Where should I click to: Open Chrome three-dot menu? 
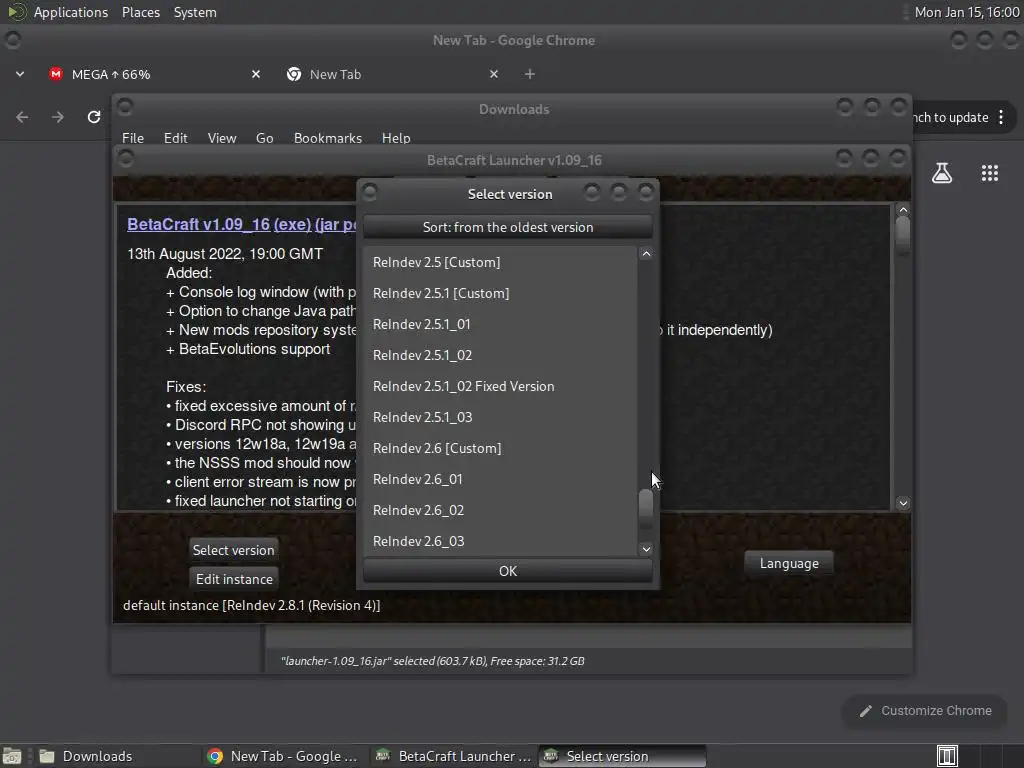pos(1001,118)
